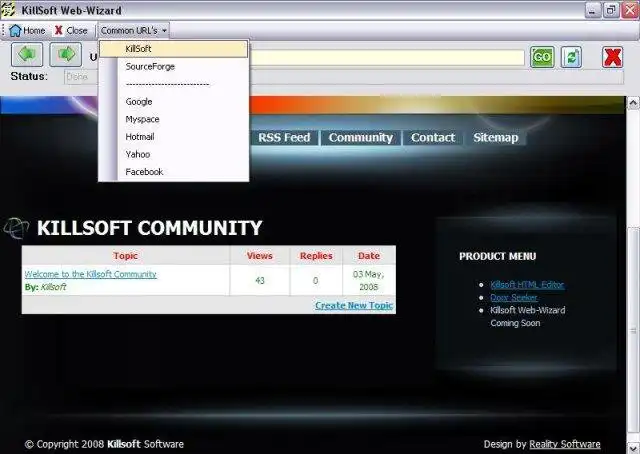Click the Date column header

369,256
